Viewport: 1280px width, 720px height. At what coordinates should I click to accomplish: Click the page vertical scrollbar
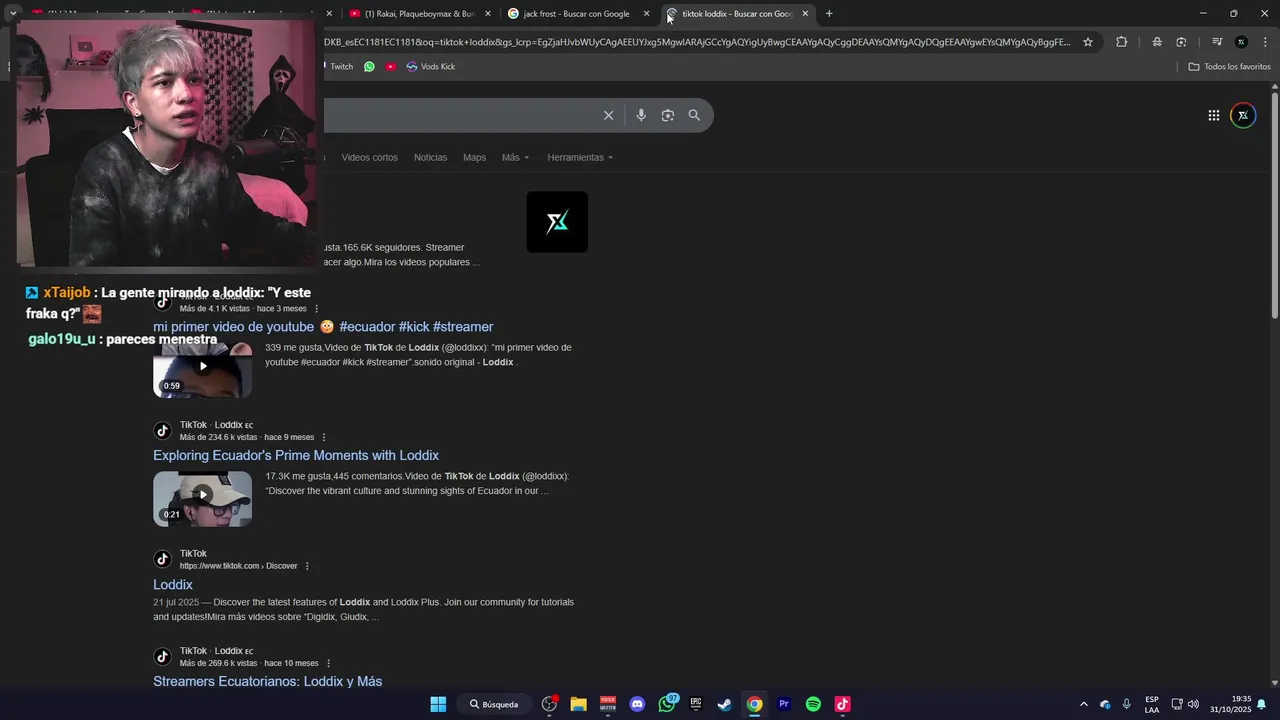coord(1275,205)
